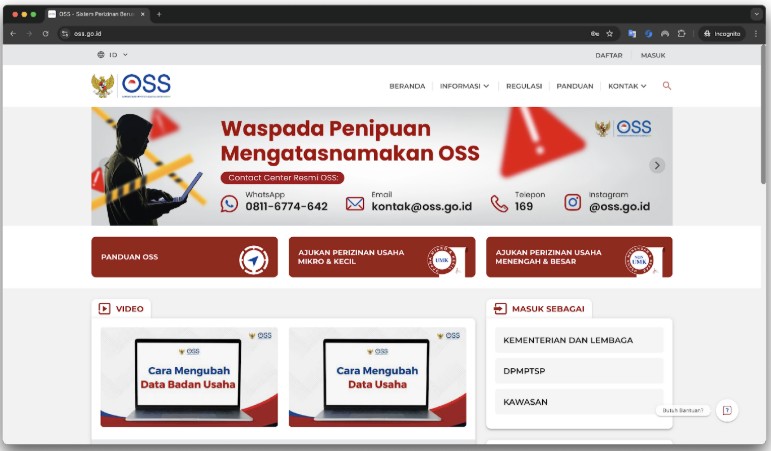The width and height of the screenshot is (771, 451).
Task: Open the REGULASI menu item
Action: (524, 86)
